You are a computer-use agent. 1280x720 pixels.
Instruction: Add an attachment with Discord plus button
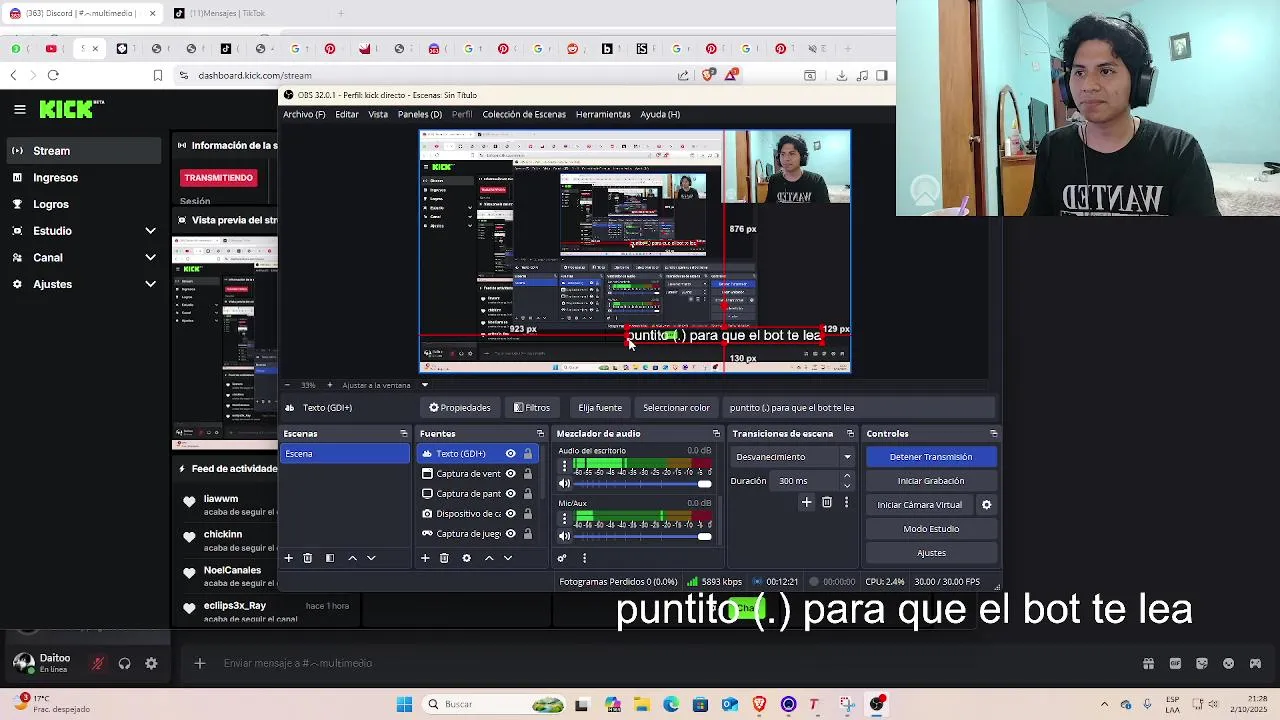199,663
